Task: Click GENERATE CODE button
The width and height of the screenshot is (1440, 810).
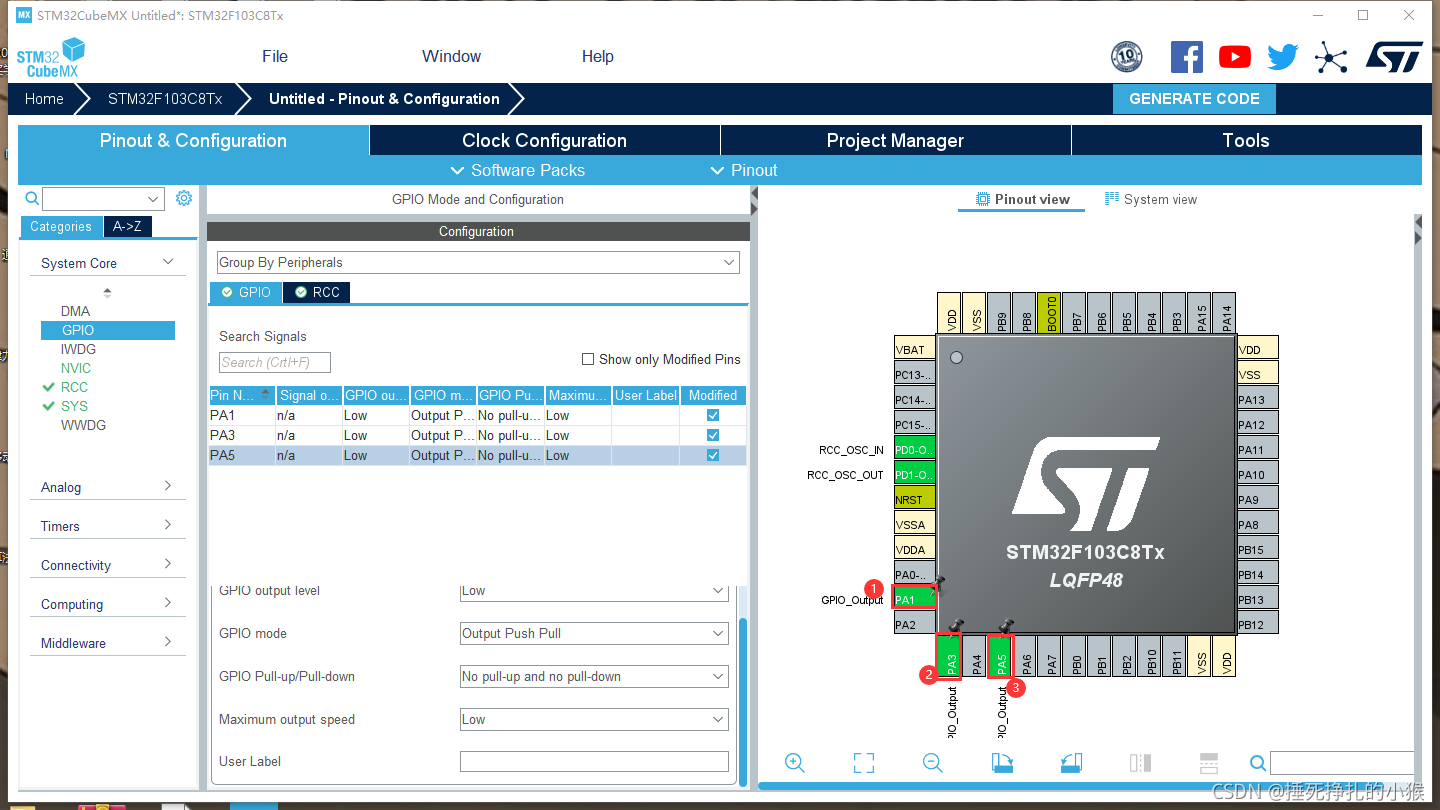Action: [1194, 99]
